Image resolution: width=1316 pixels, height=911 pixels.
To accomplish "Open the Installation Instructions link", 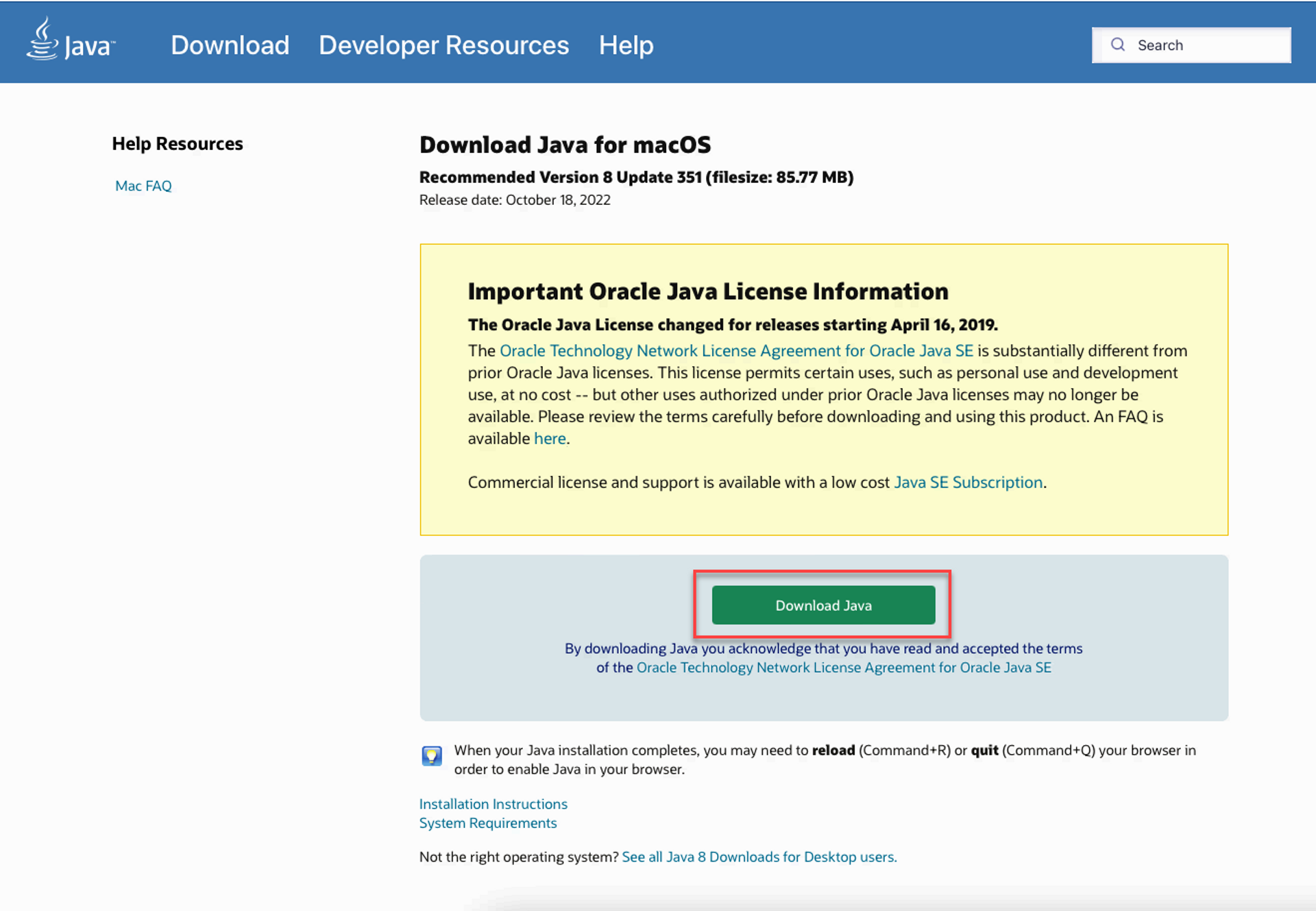I will click(493, 804).
